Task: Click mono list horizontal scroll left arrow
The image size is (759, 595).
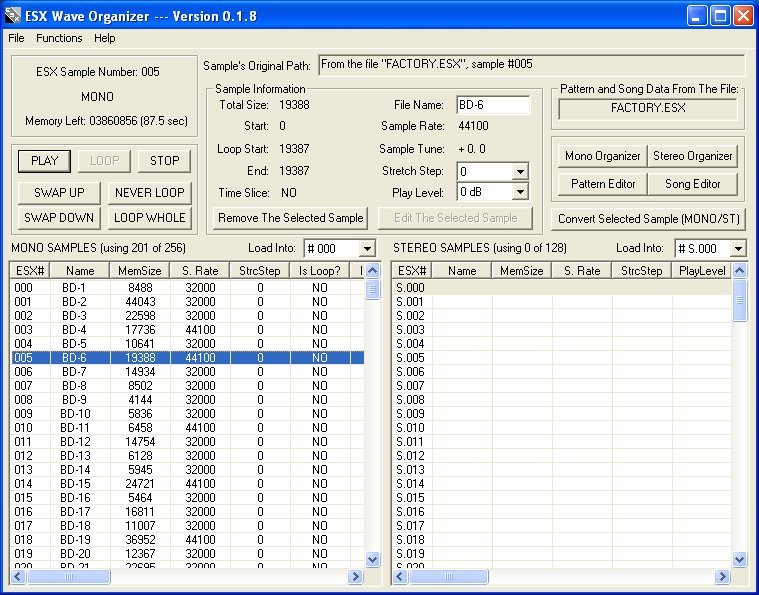Action: tap(18, 576)
